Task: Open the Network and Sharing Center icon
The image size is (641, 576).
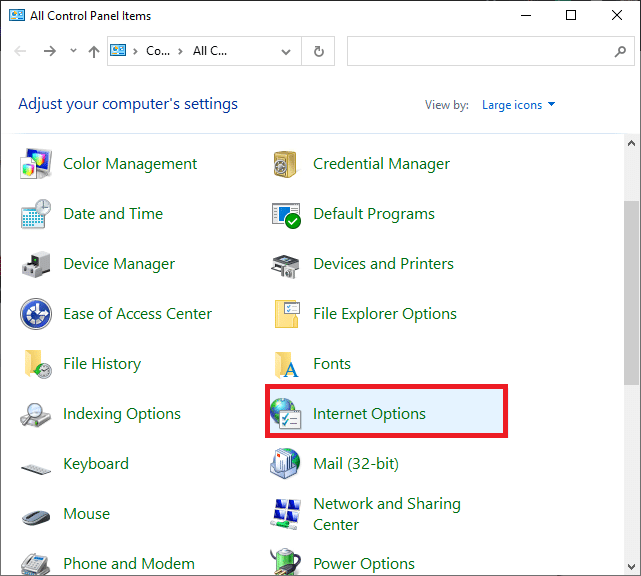Action: [287, 514]
